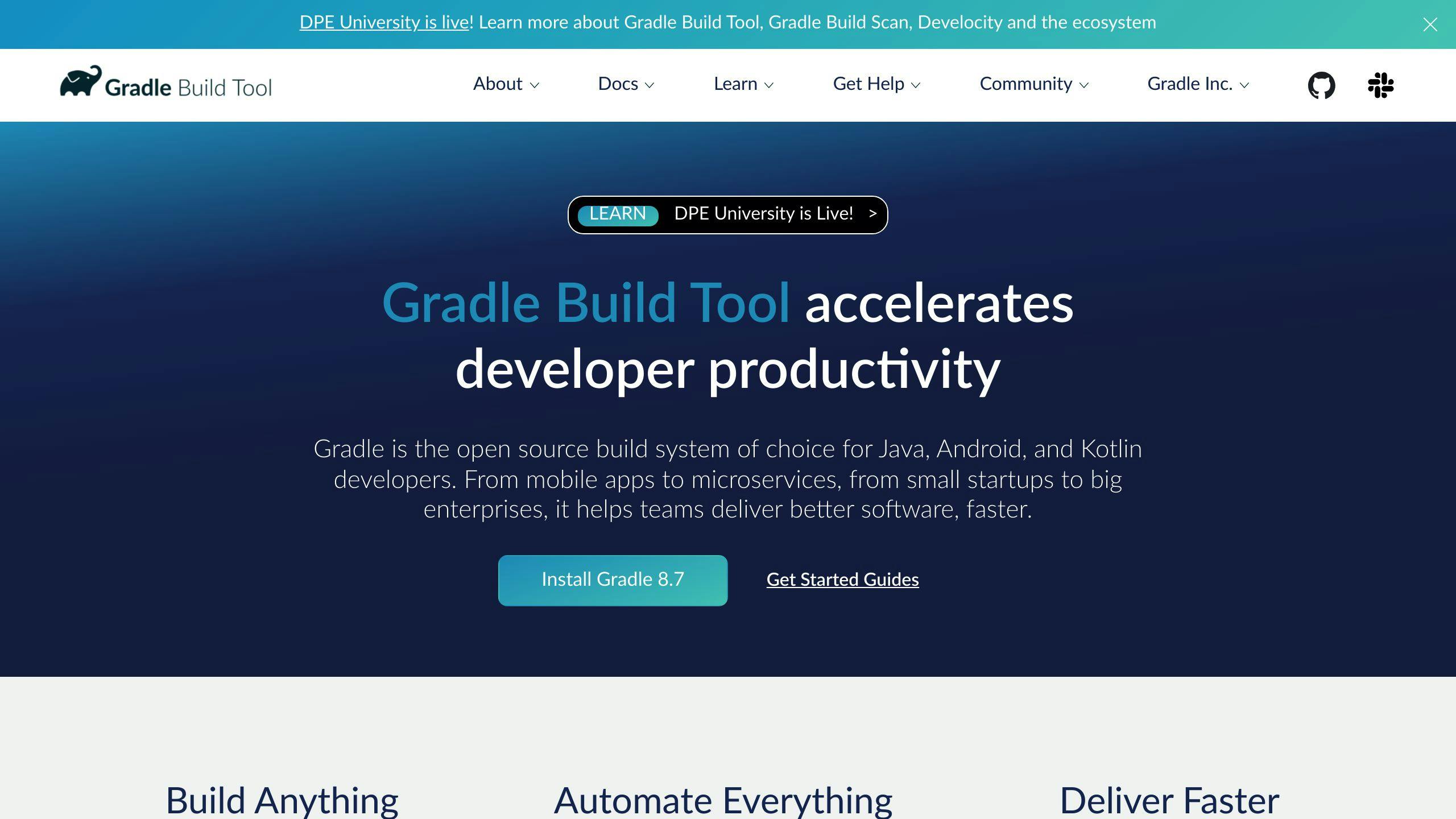Expand the Get Help navigation dropdown

coord(877,85)
